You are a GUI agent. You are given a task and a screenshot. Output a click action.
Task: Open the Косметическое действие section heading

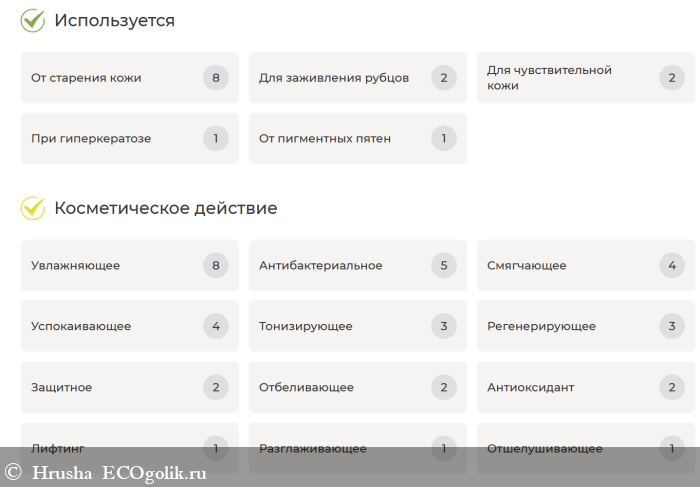coord(165,208)
